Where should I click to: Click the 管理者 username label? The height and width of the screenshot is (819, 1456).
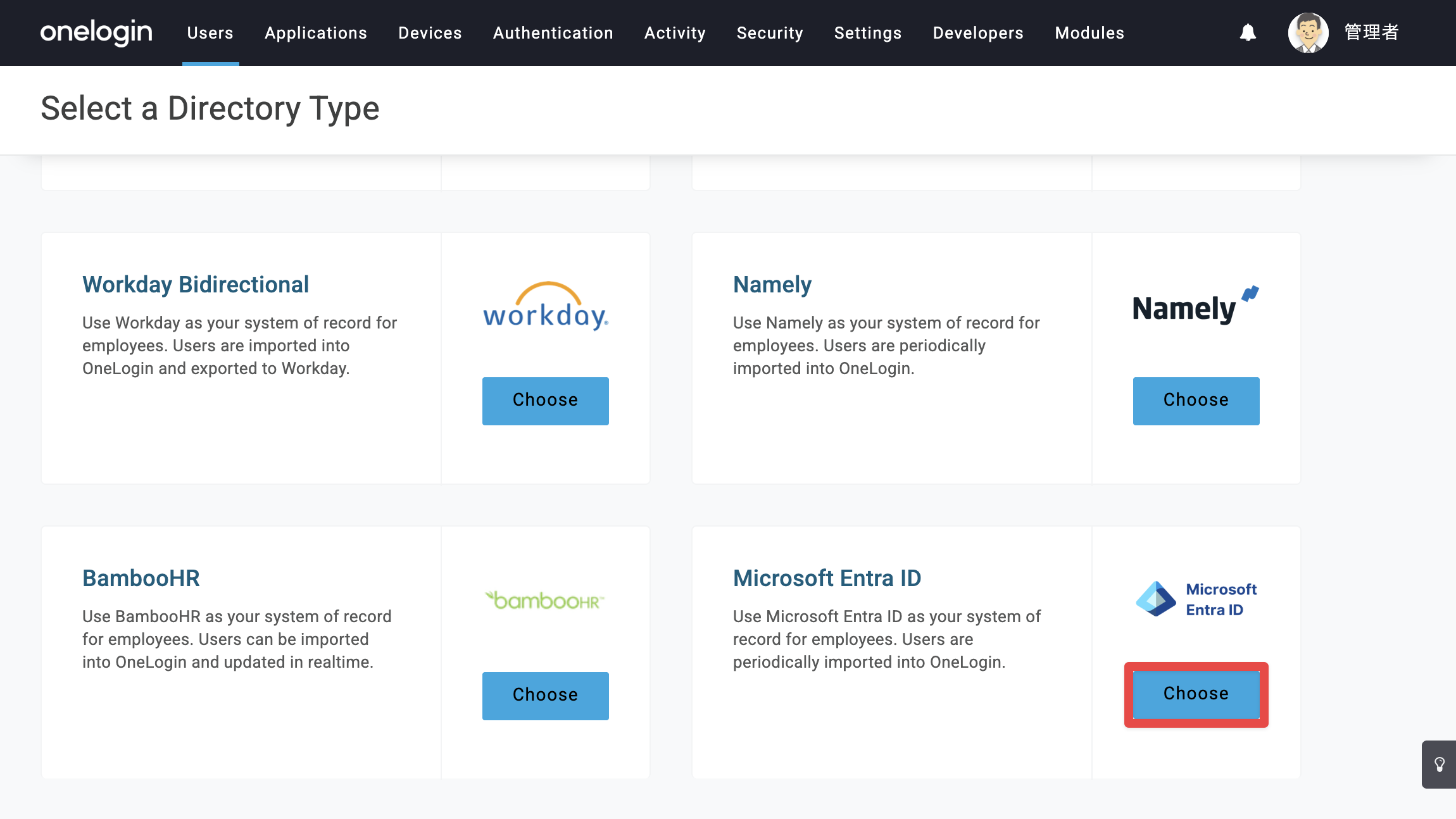coord(1371,32)
